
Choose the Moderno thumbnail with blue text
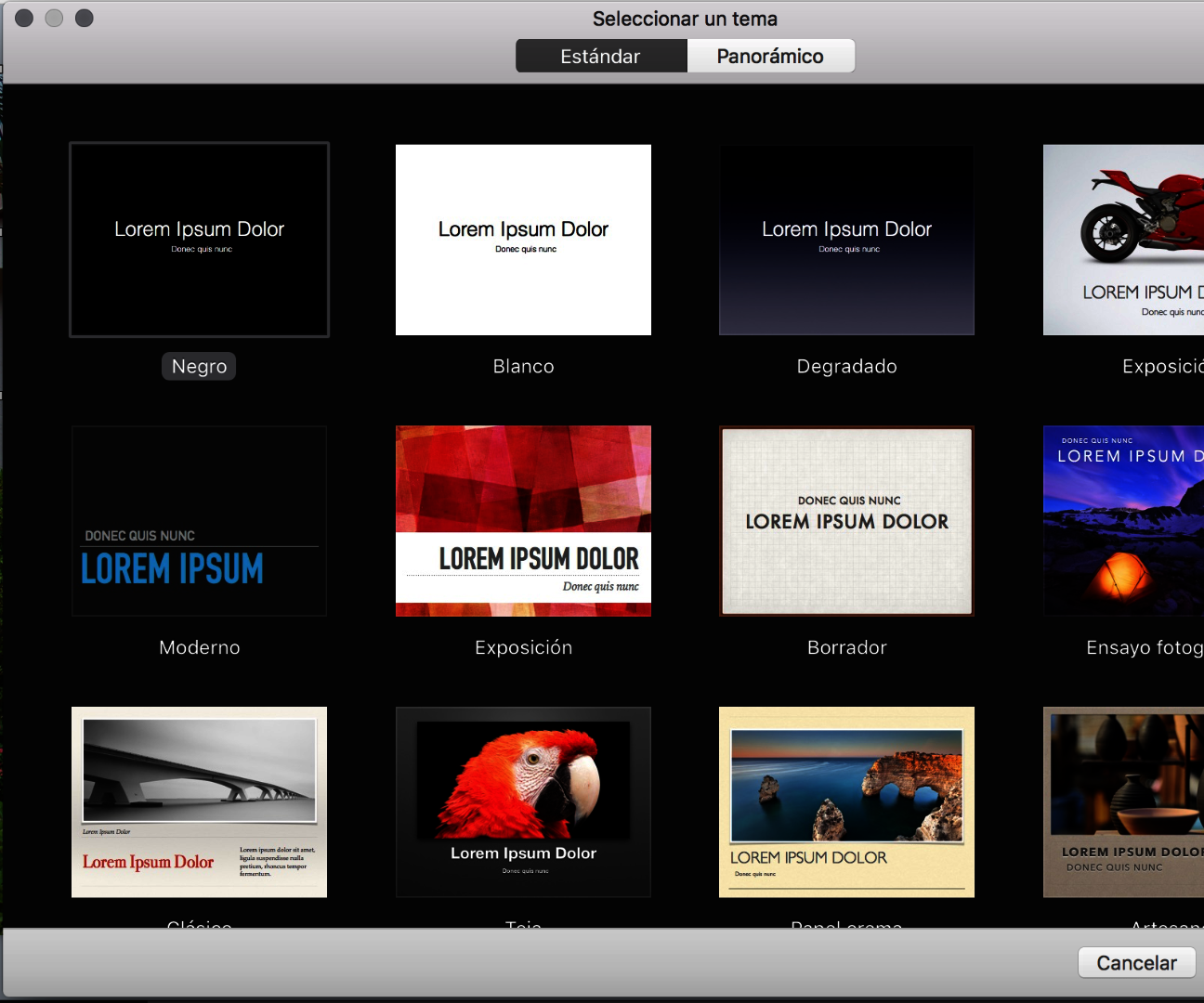pos(199,521)
